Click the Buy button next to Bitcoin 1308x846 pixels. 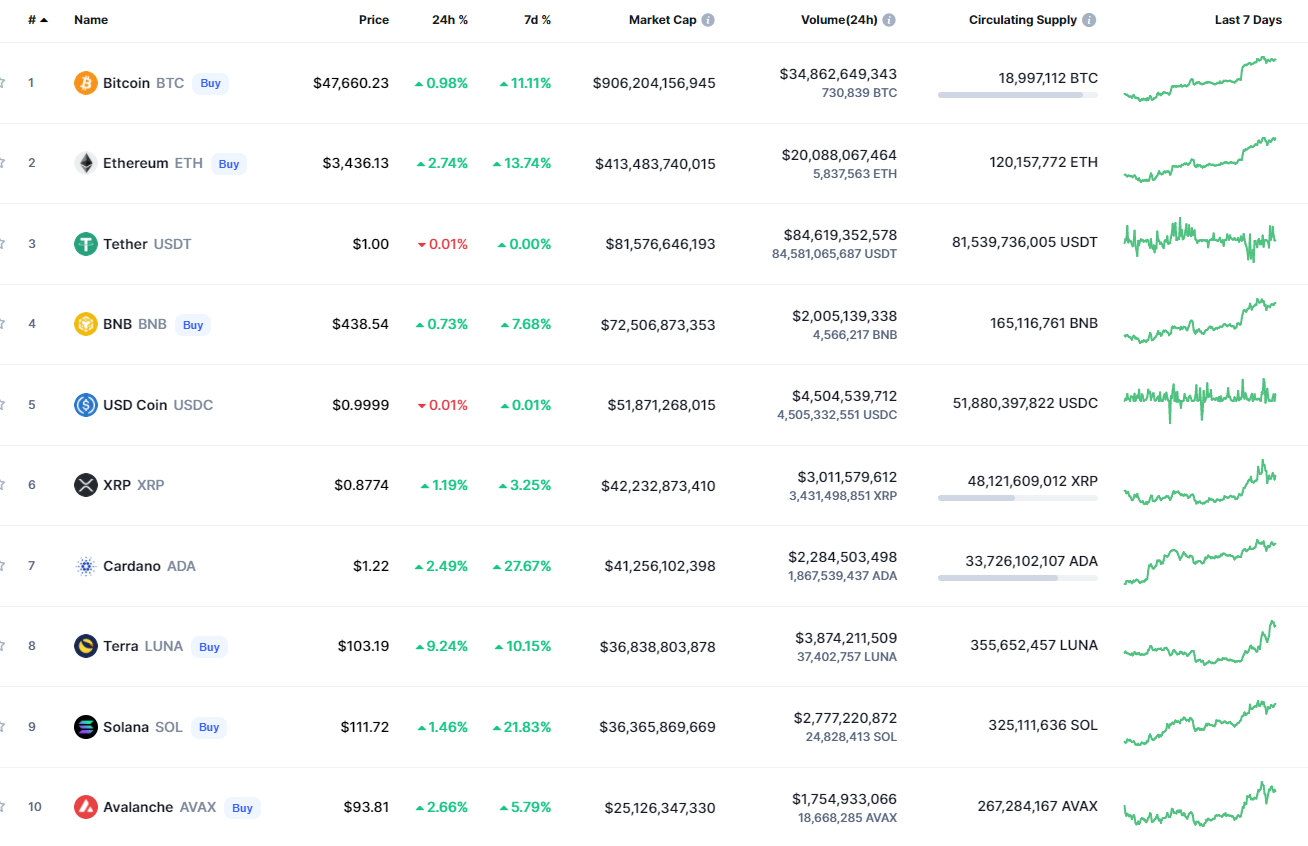pyautogui.click(x=210, y=83)
